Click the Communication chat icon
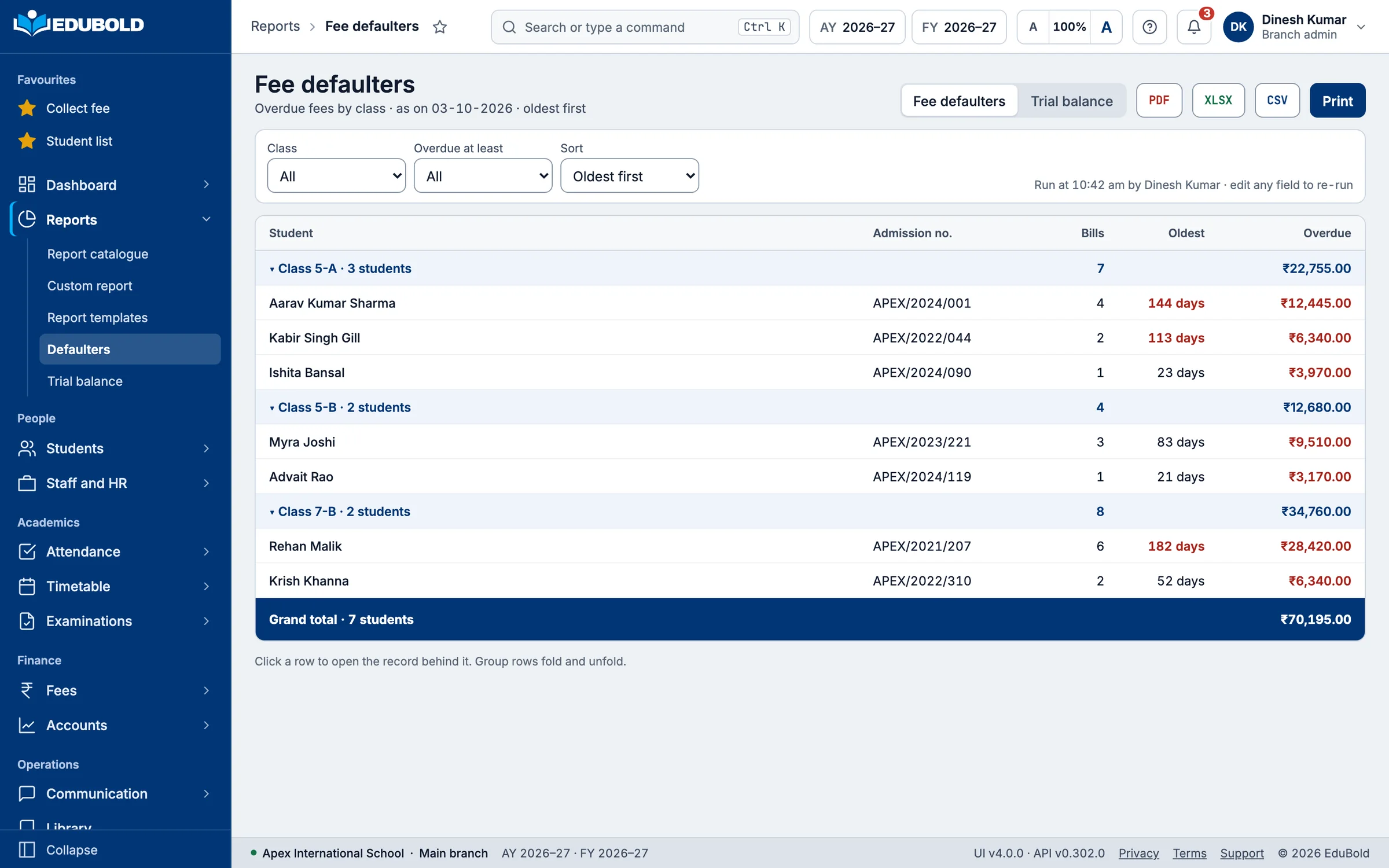Image resolution: width=1389 pixels, height=868 pixels. 27,793
